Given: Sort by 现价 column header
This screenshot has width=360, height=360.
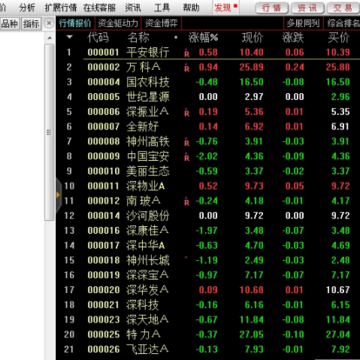Looking at the screenshot, I should click(x=252, y=38).
